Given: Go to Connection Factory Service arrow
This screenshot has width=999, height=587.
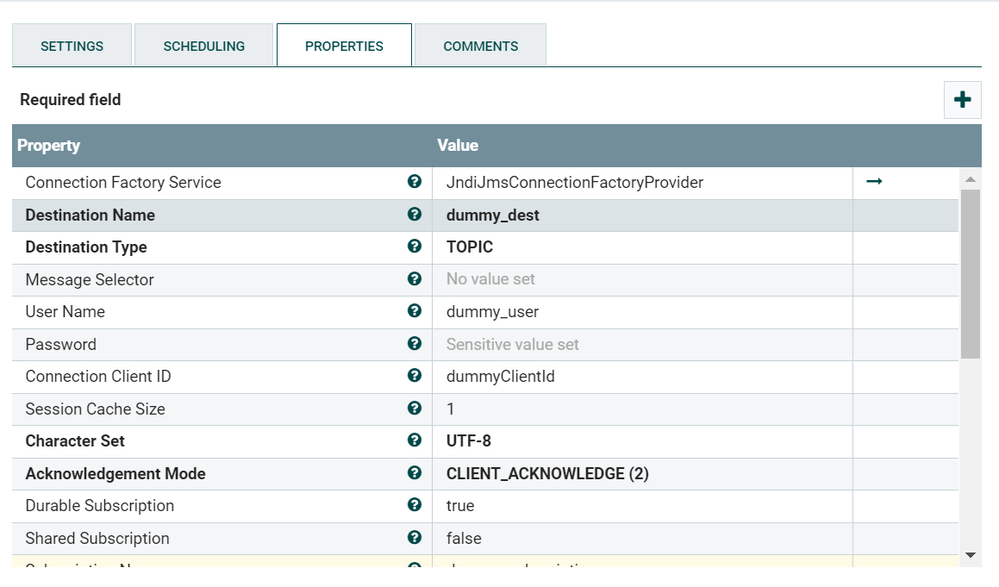Looking at the screenshot, I should point(874,182).
